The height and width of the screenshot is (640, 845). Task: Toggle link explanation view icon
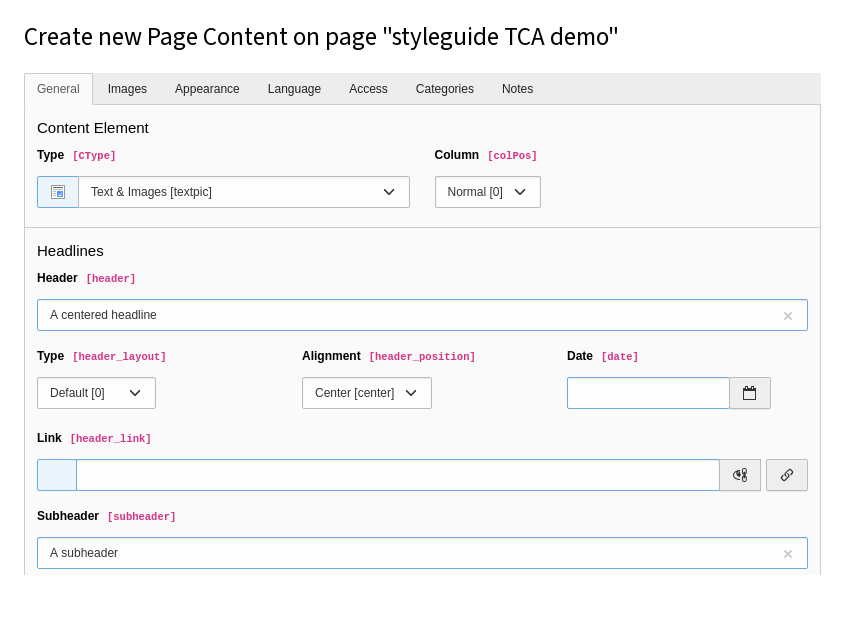pyautogui.click(x=740, y=475)
